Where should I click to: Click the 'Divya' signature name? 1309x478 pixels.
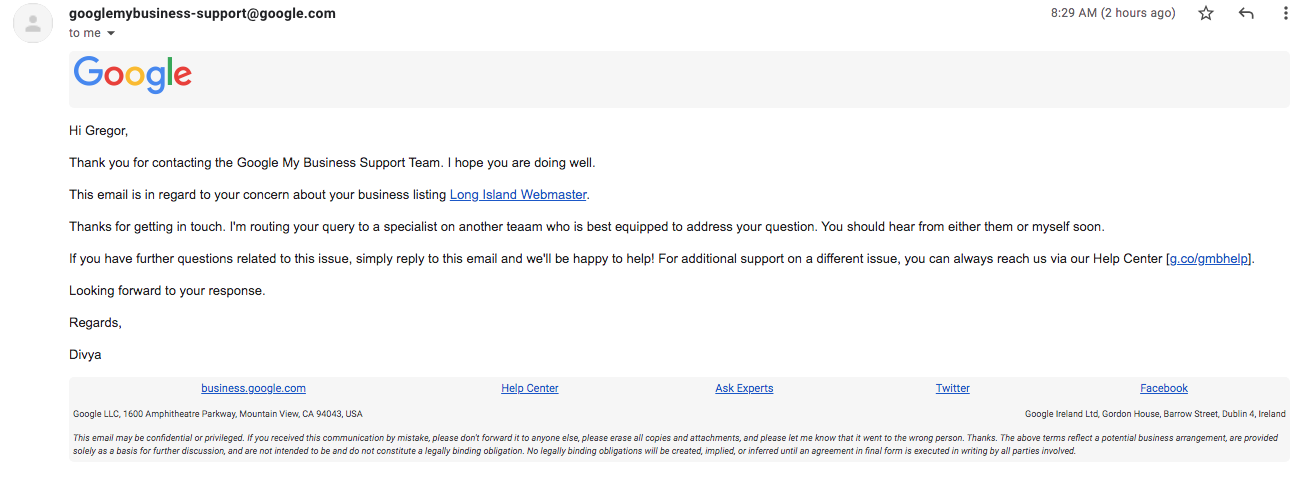(85, 354)
